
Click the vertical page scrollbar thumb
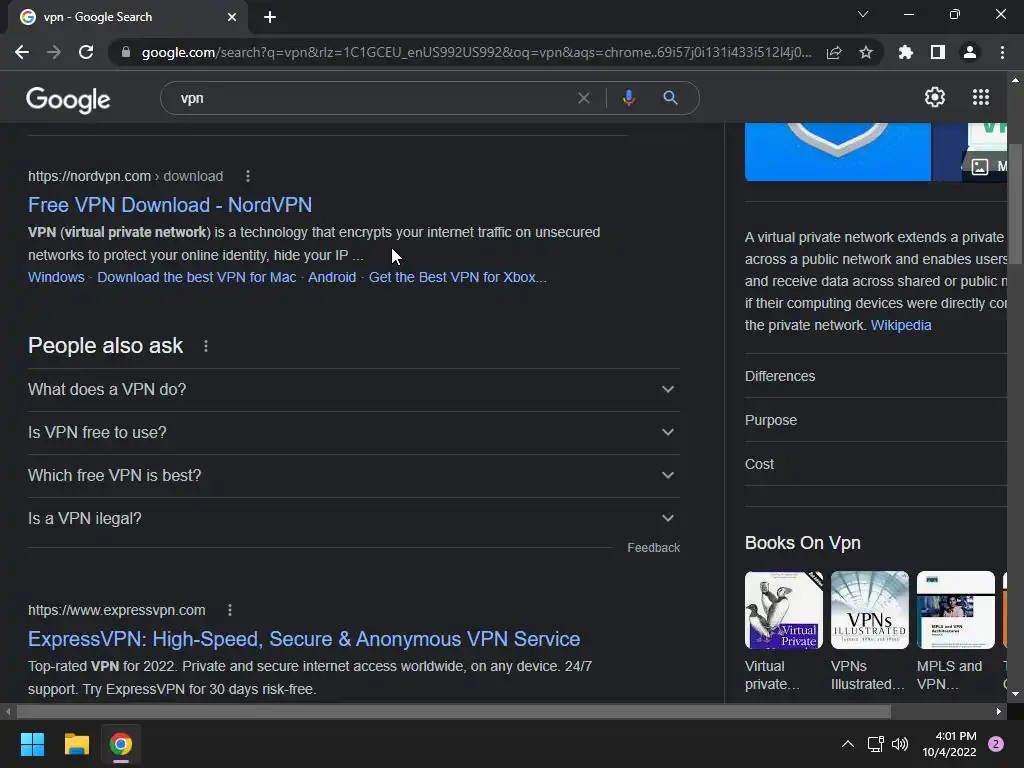click(x=1015, y=202)
